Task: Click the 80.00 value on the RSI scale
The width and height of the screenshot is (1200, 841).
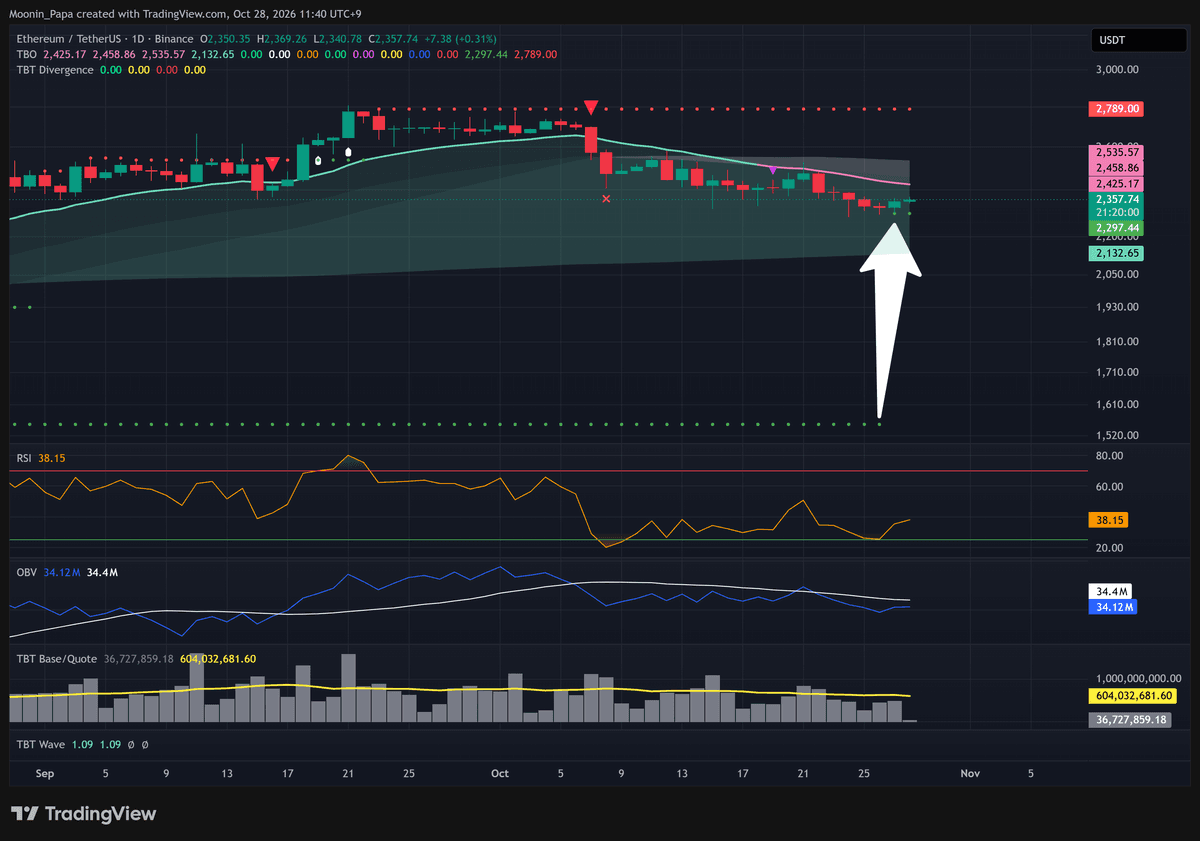Action: coord(1110,456)
